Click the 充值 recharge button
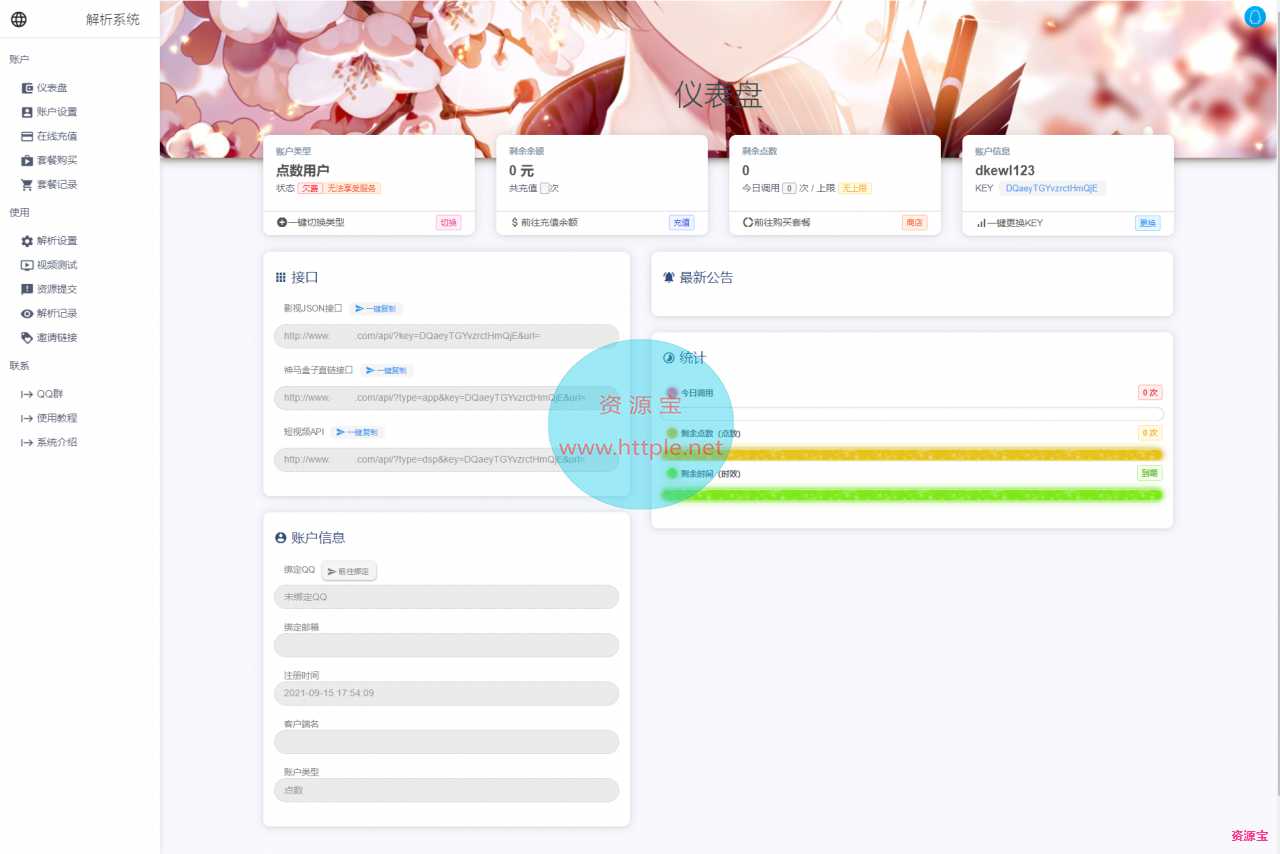1280x854 pixels. point(682,223)
